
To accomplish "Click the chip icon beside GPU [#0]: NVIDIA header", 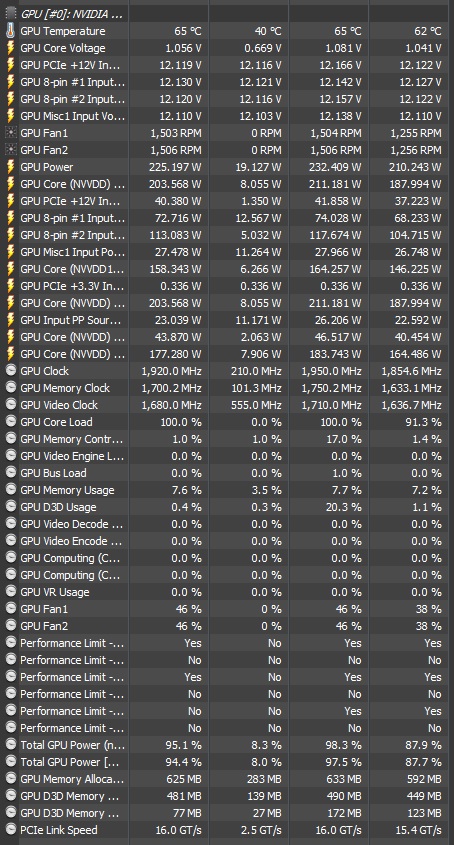I will click(x=11, y=14).
